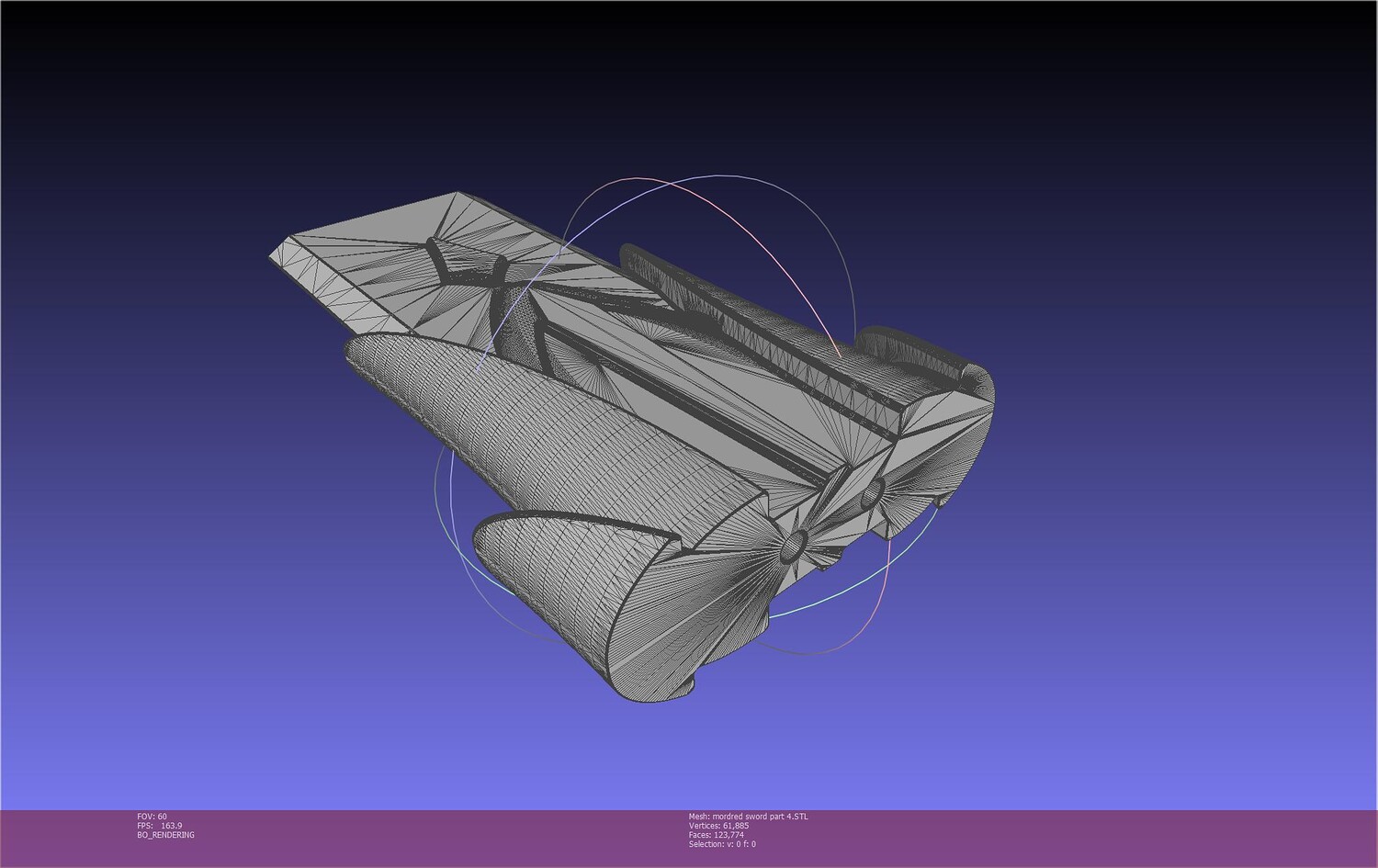Click the "FPS: 163.9" readout
1378x868 pixels.
pos(160,826)
